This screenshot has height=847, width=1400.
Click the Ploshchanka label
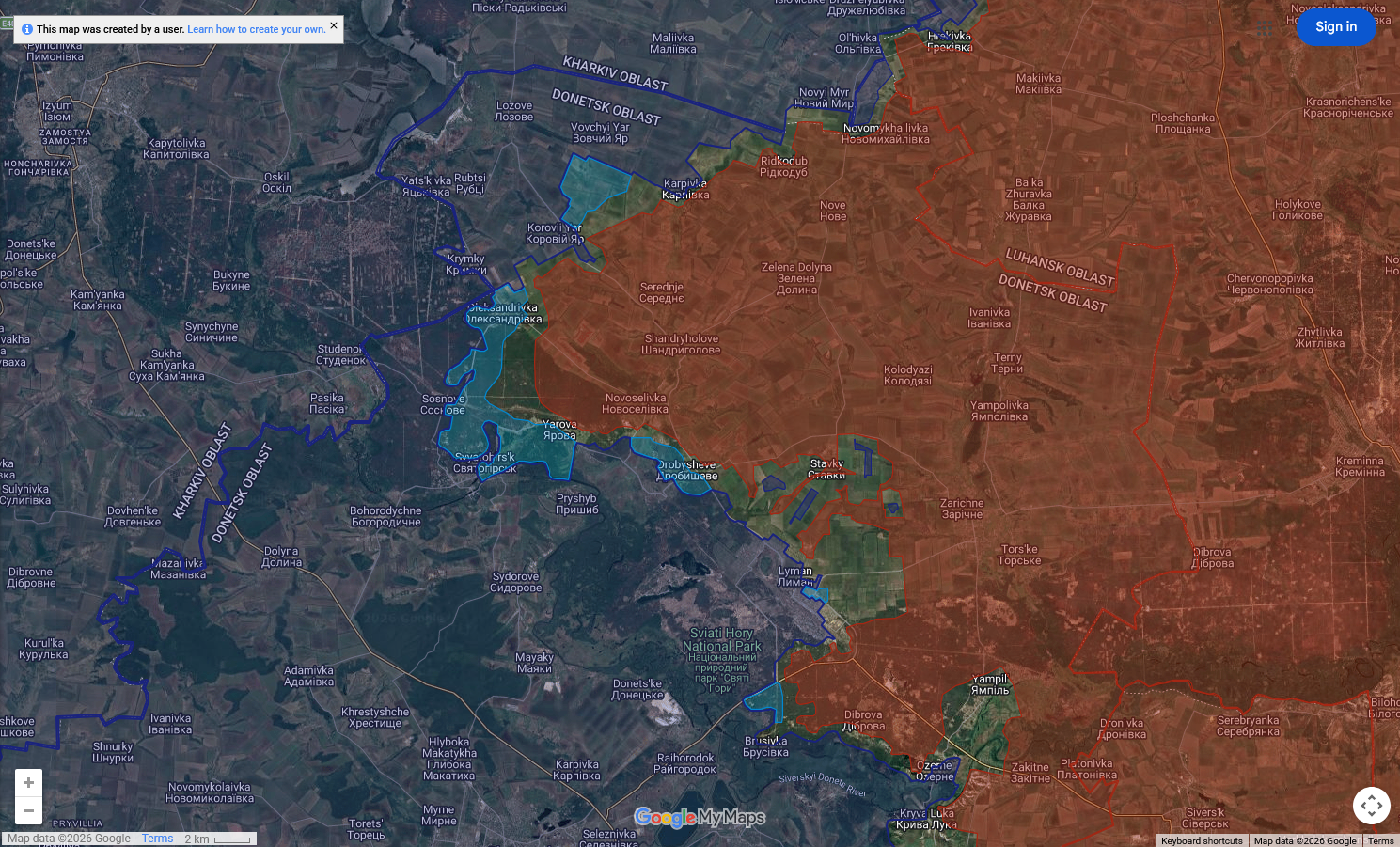pyautogui.click(x=1183, y=123)
